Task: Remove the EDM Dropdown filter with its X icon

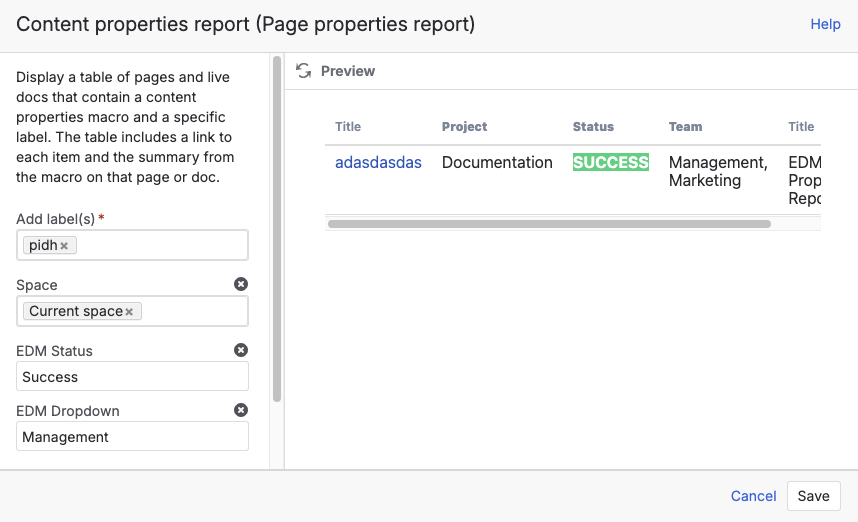Action: (241, 410)
